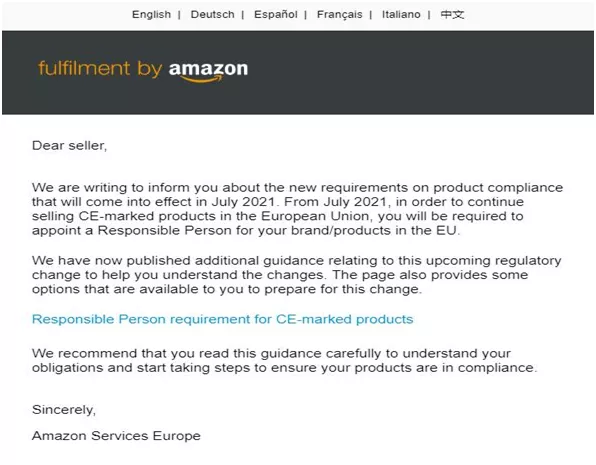
Task: Open Responsible Person requirement for CE-marked products
Action: pyautogui.click(x=222, y=319)
